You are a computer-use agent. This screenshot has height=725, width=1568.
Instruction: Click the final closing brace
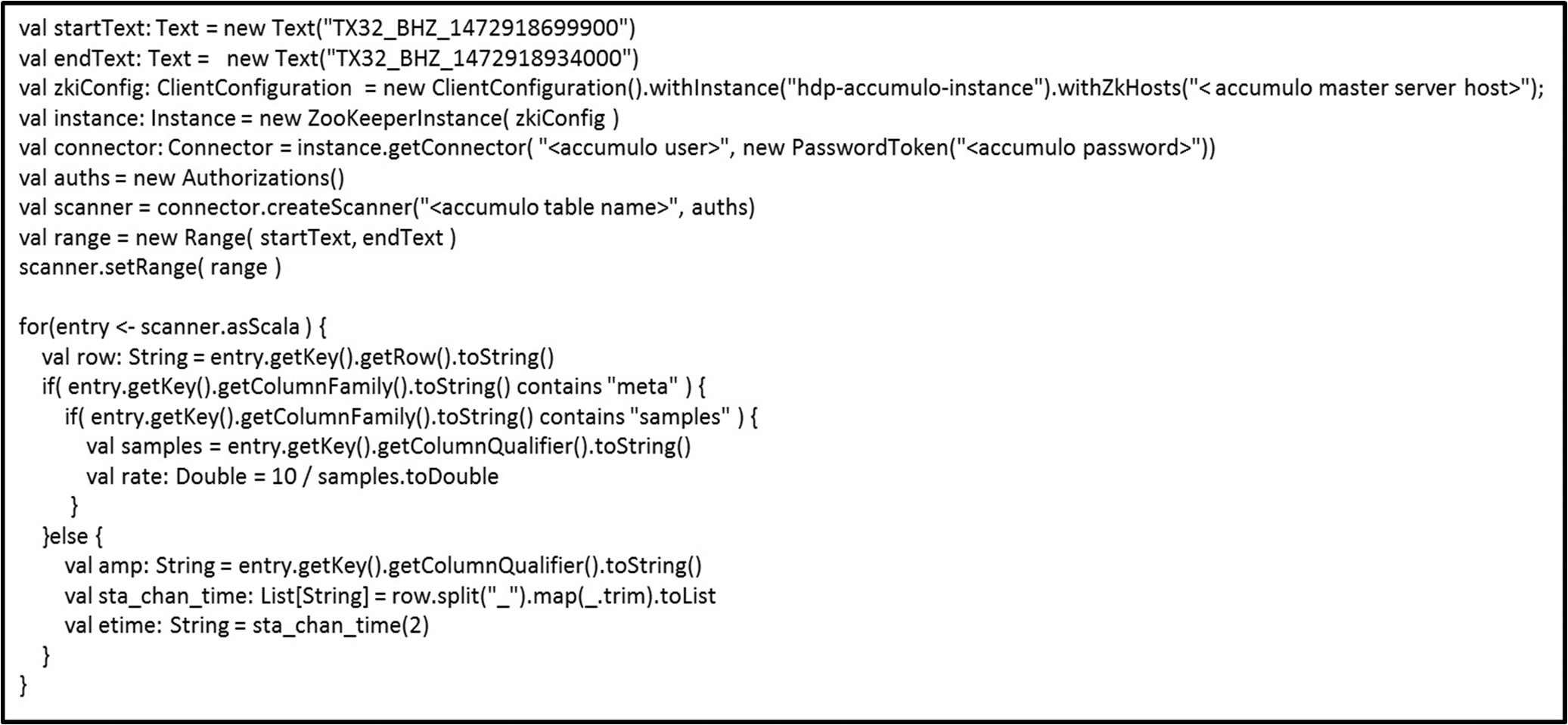pos(23,686)
